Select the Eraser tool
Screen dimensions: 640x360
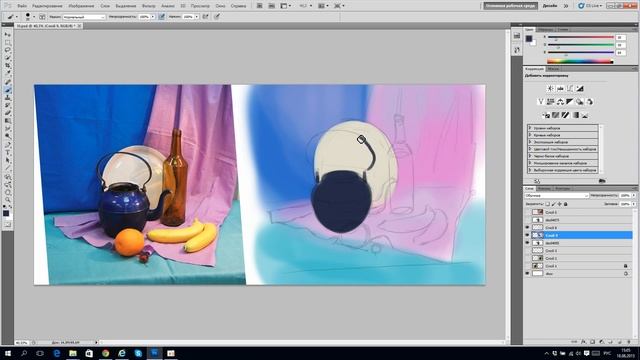pyautogui.click(x=7, y=113)
